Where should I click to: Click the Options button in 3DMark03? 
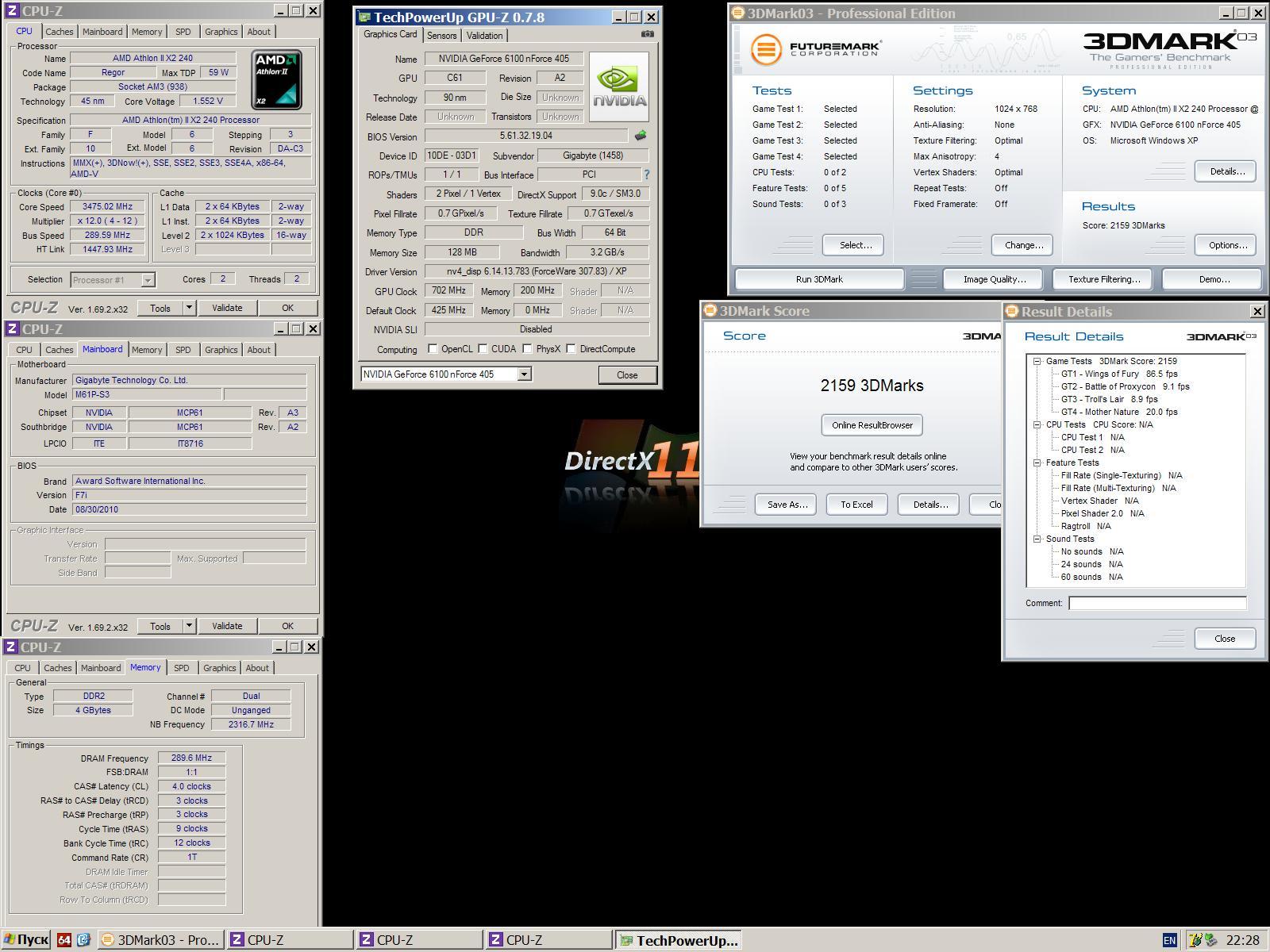(1227, 245)
